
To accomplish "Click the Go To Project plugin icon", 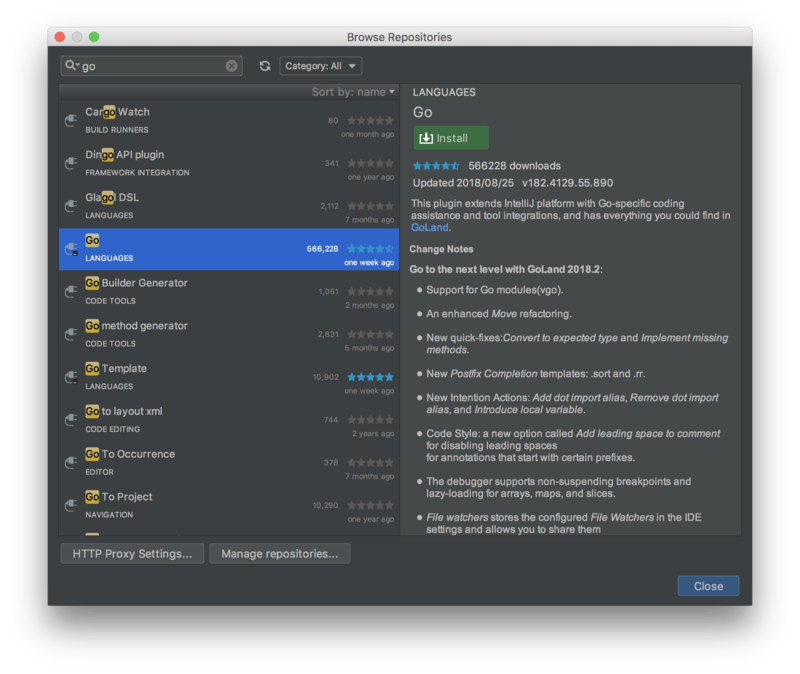I will [71, 506].
